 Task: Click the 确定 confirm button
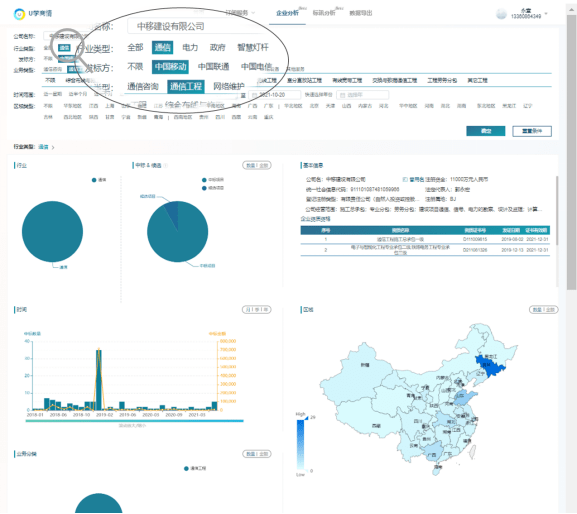[485, 131]
